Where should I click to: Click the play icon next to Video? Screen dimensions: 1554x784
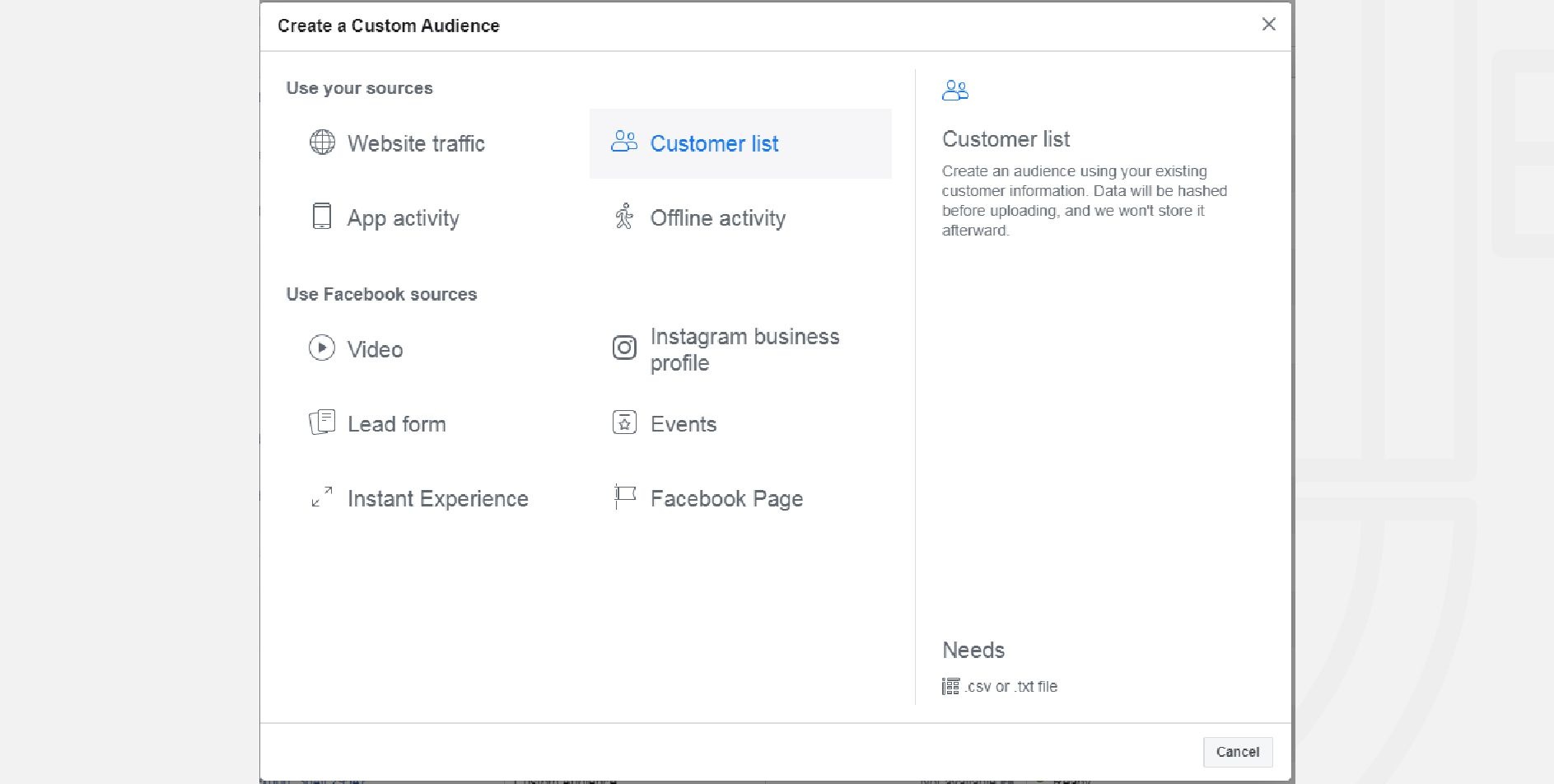(322, 348)
